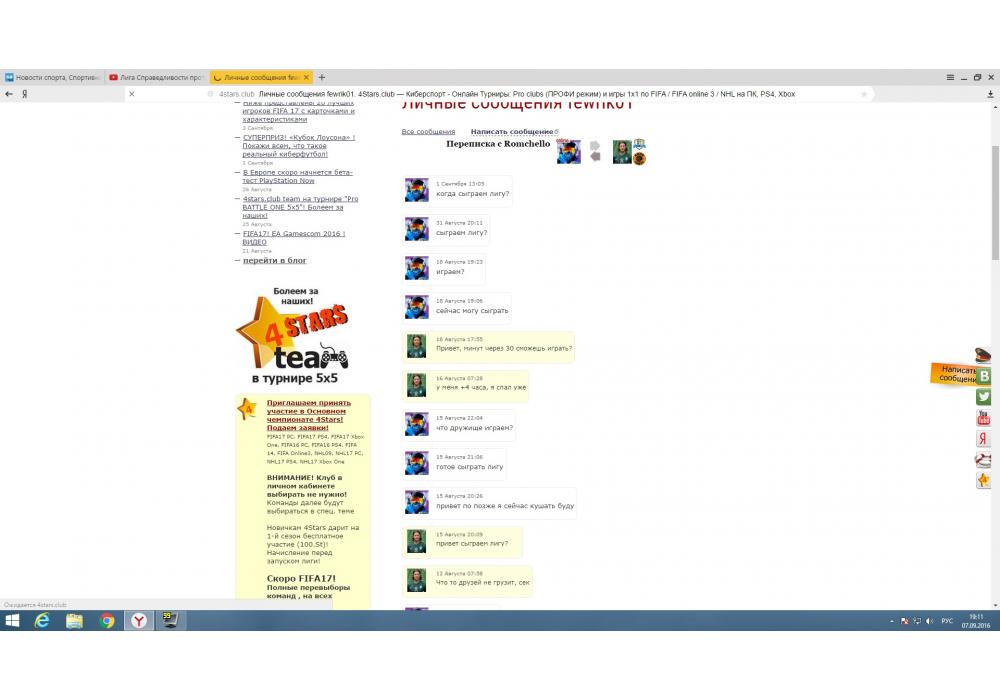Go back with browser back arrow
This screenshot has width=1000, height=700.
pos(9,94)
